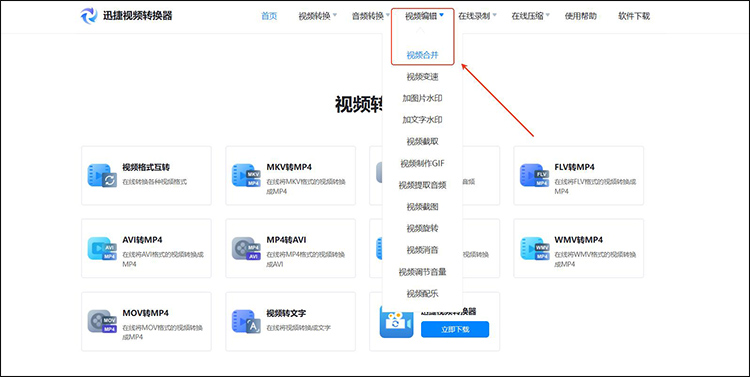Select 视频消音 from the dropdown

click(422, 250)
